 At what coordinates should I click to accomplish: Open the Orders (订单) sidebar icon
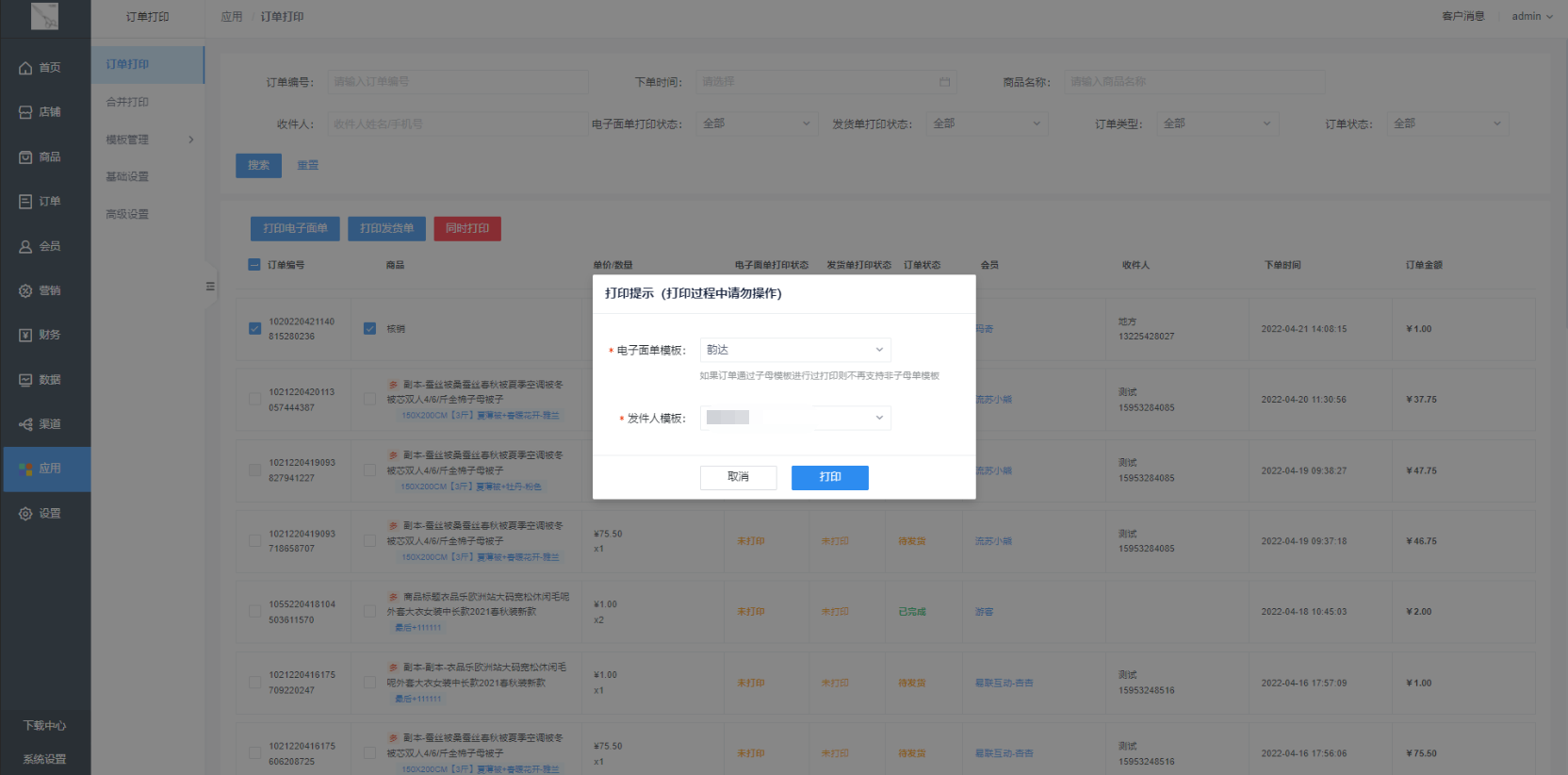pyautogui.click(x=26, y=202)
